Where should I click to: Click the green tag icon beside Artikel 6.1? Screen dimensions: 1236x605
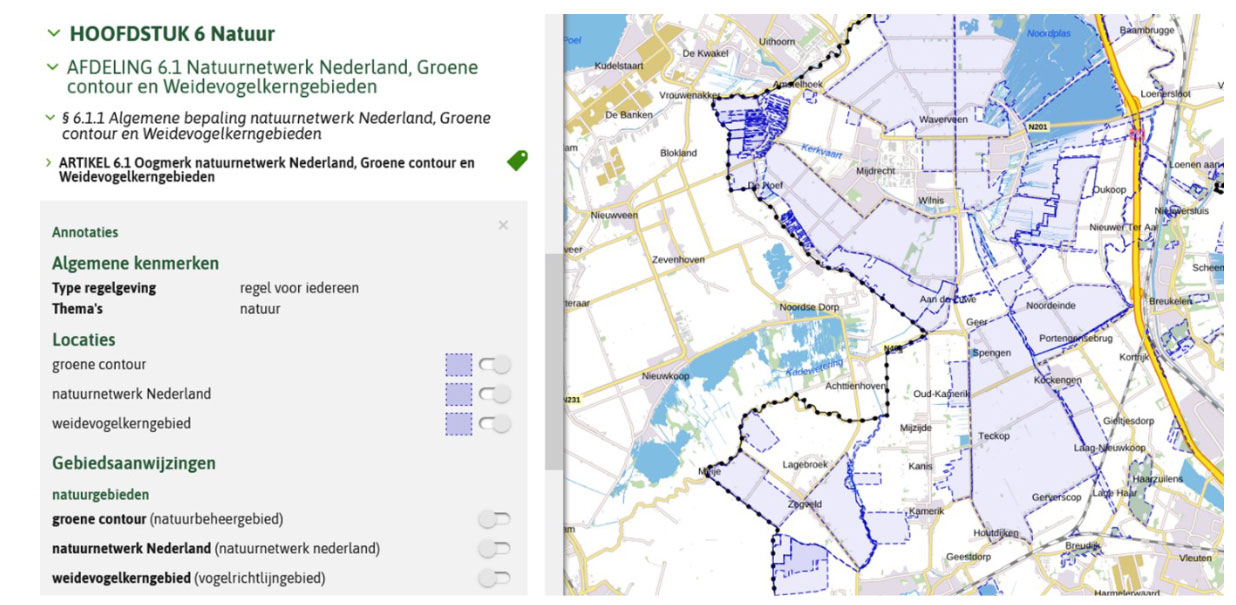pyautogui.click(x=517, y=160)
